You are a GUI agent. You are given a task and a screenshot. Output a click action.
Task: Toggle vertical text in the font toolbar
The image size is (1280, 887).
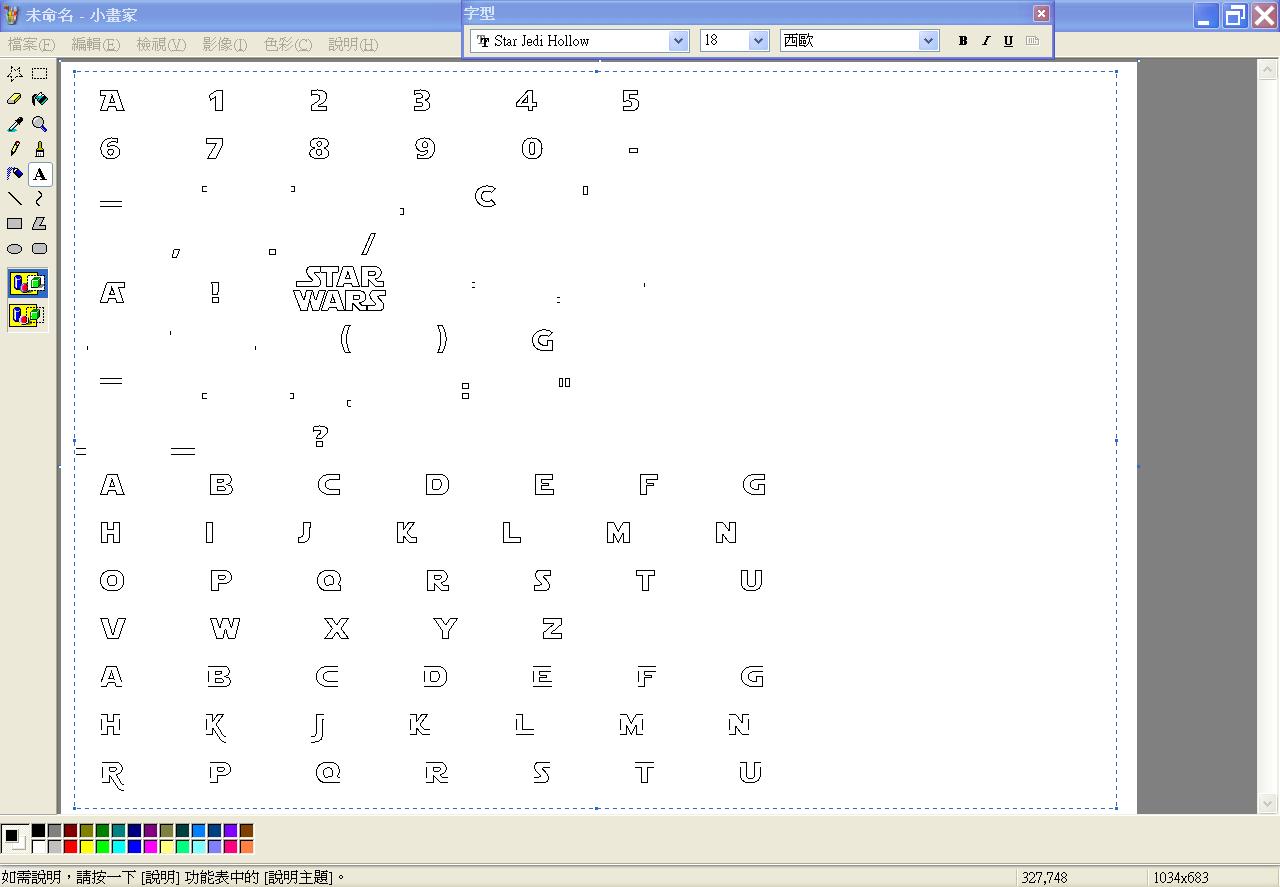coord(1032,41)
